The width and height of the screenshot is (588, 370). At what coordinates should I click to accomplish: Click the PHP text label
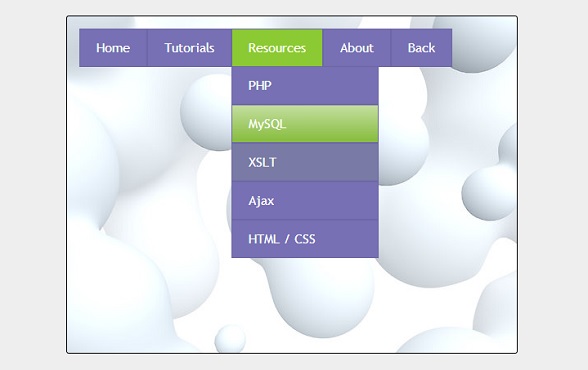pos(260,86)
